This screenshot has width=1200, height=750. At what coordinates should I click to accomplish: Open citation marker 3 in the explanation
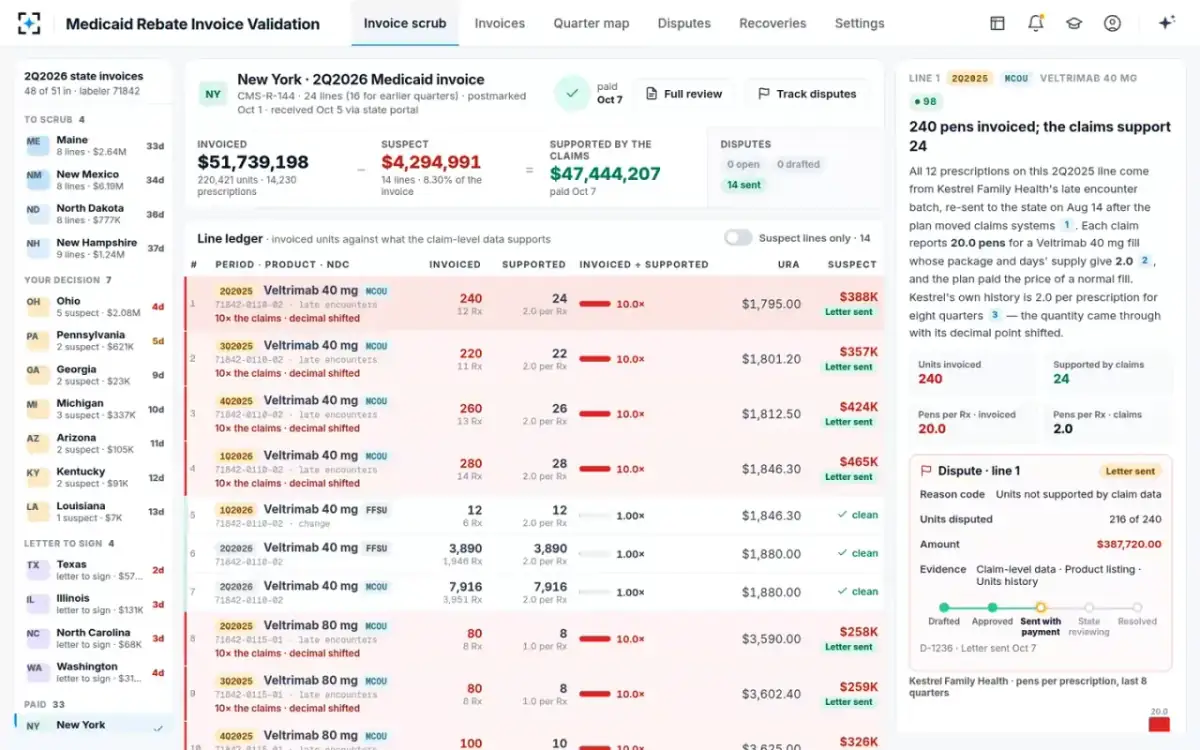point(995,315)
